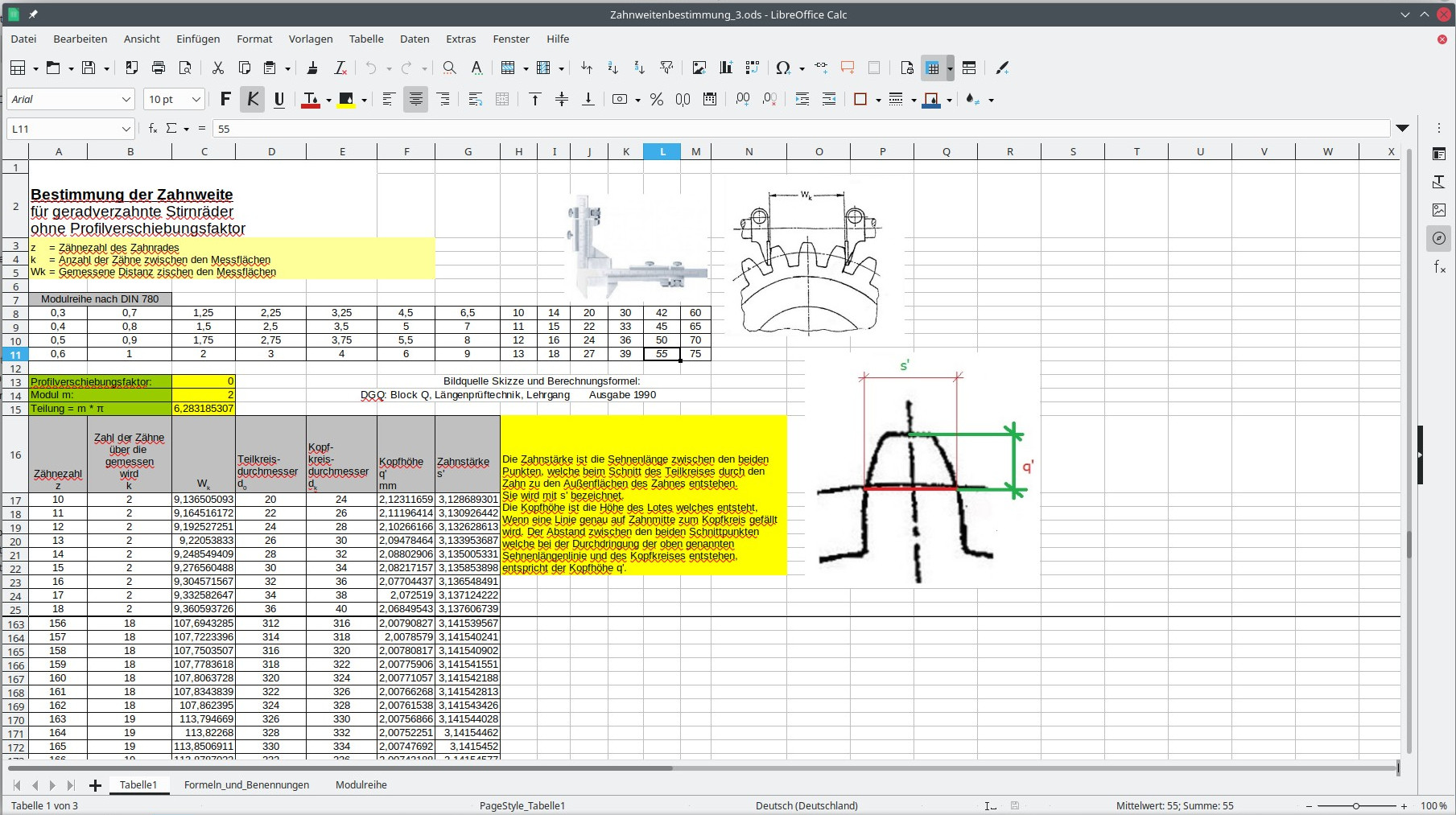Add a decimal place
This screenshot has height=815, width=1456.
(x=743, y=100)
